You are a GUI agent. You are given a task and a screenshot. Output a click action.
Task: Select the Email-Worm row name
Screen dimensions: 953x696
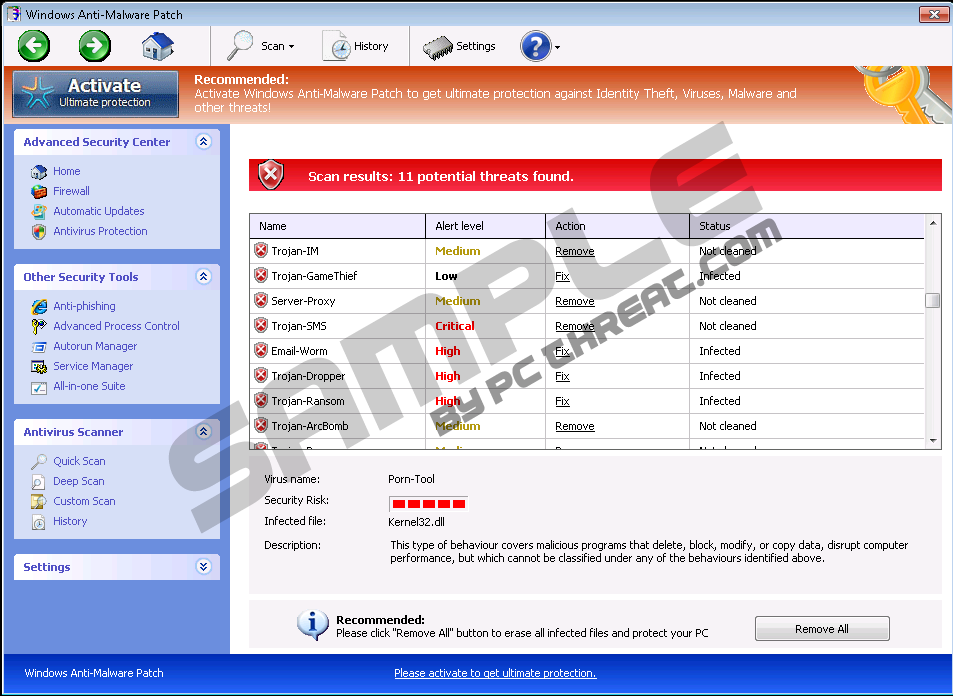[299, 351]
